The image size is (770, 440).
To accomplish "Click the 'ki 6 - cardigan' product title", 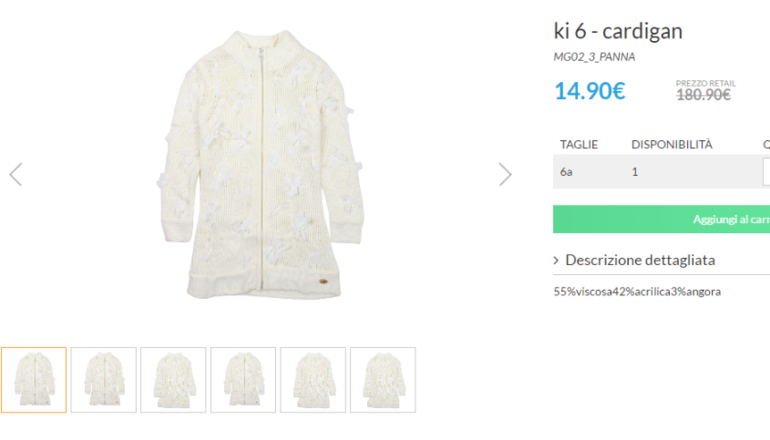I will pyautogui.click(x=618, y=31).
